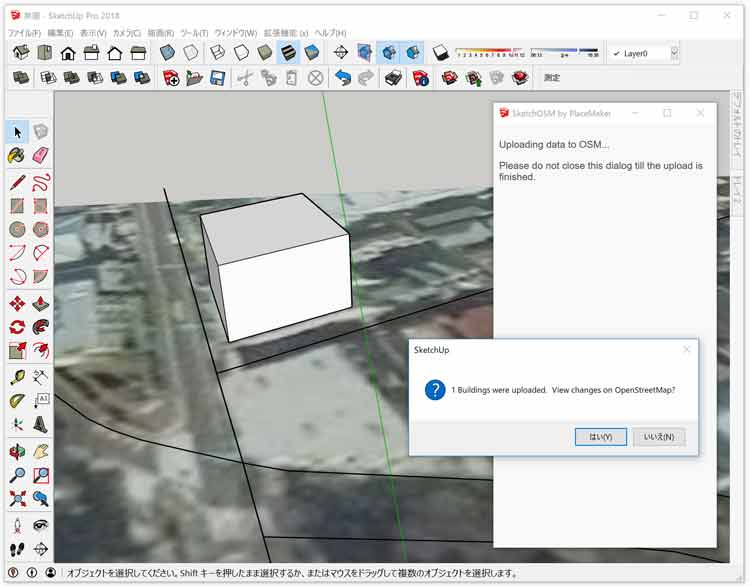Choose the Rotate tool
This screenshot has width=750, height=588.
click(17, 327)
